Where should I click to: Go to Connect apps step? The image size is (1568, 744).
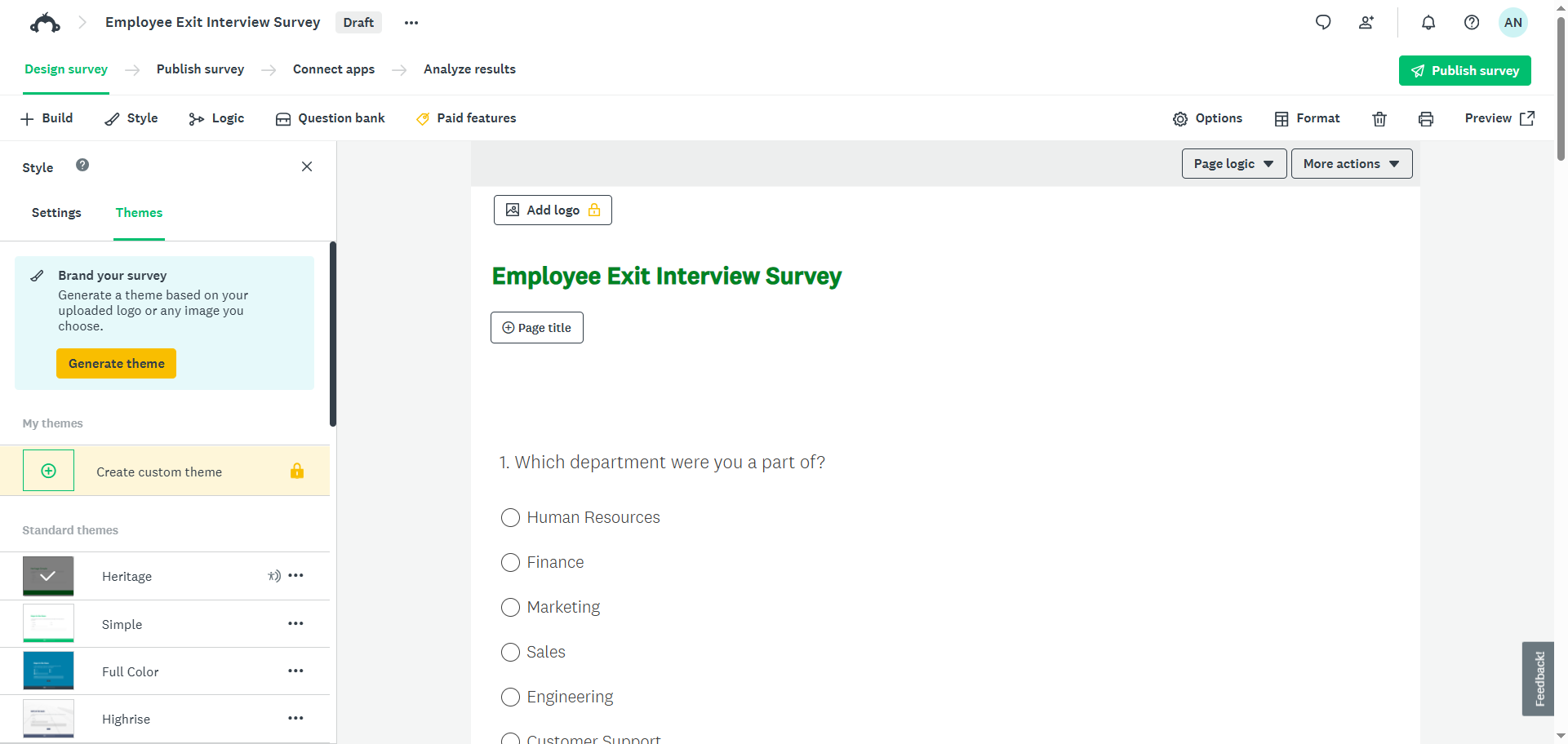pyautogui.click(x=334, y=69)
